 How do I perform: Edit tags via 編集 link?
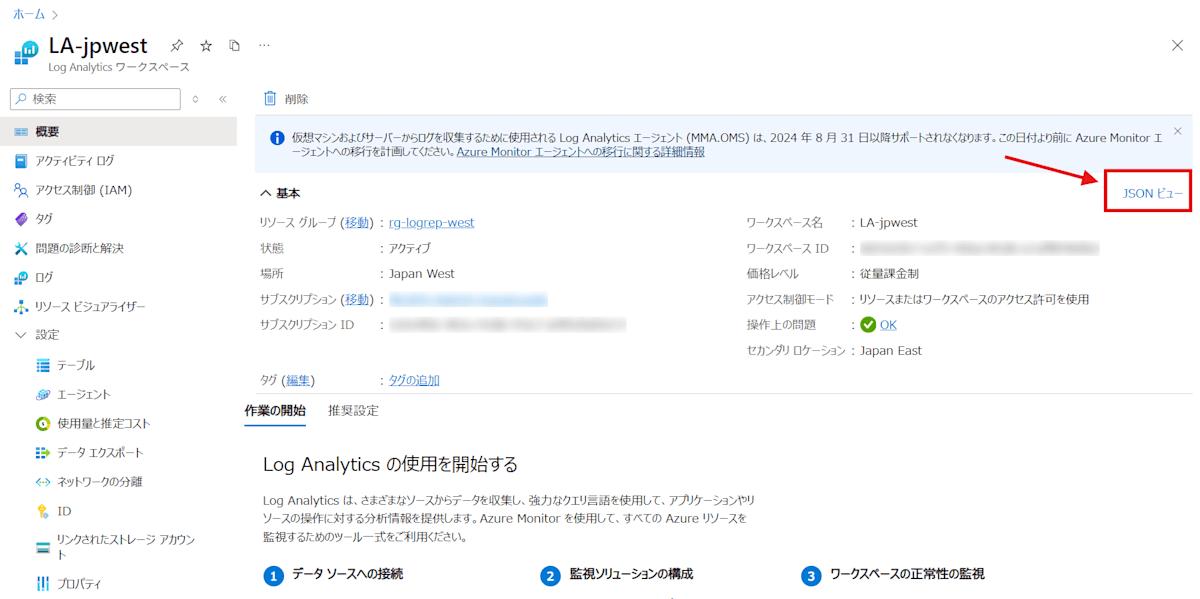299,380
